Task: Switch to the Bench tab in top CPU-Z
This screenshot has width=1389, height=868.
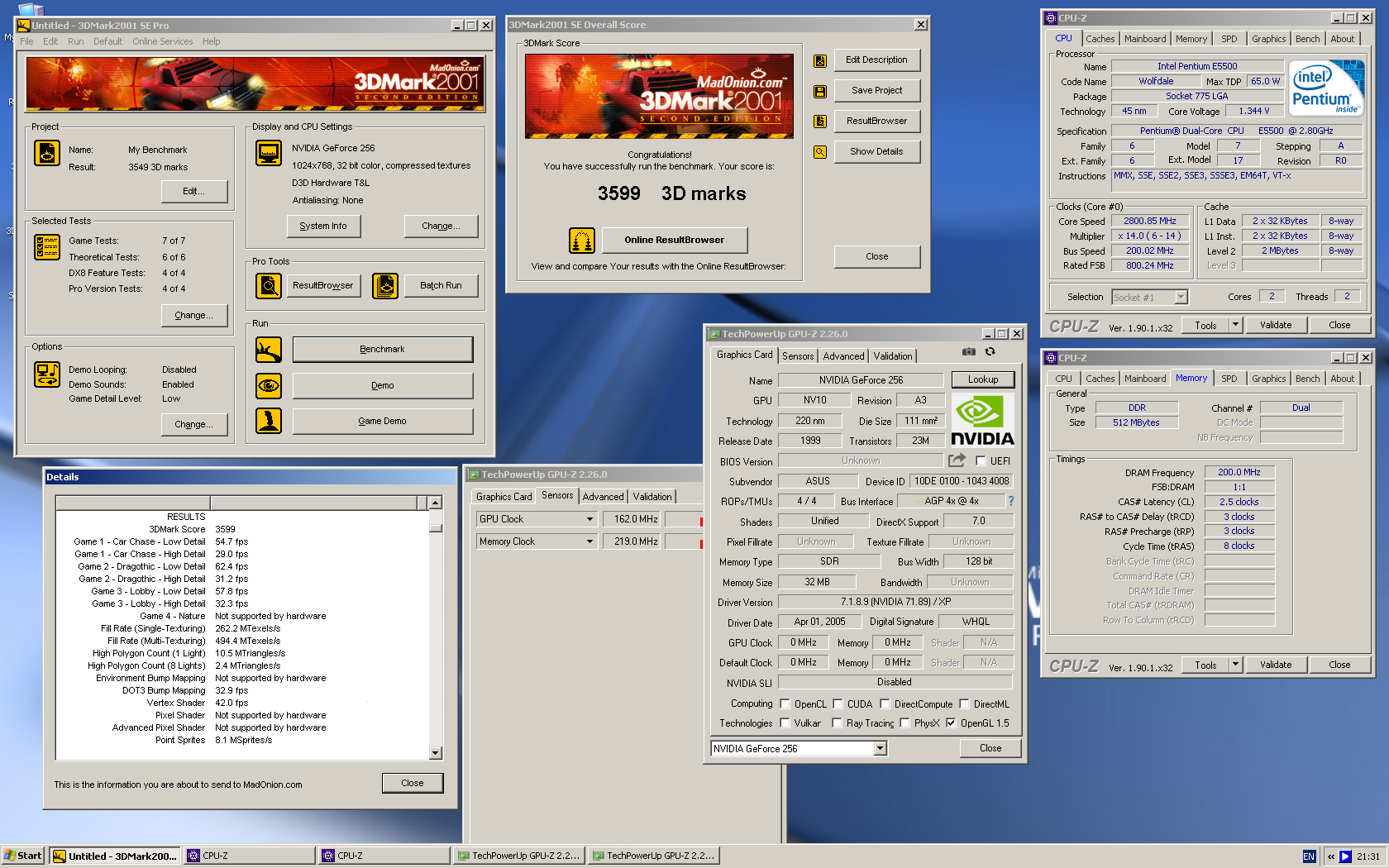Action: 1307,39
